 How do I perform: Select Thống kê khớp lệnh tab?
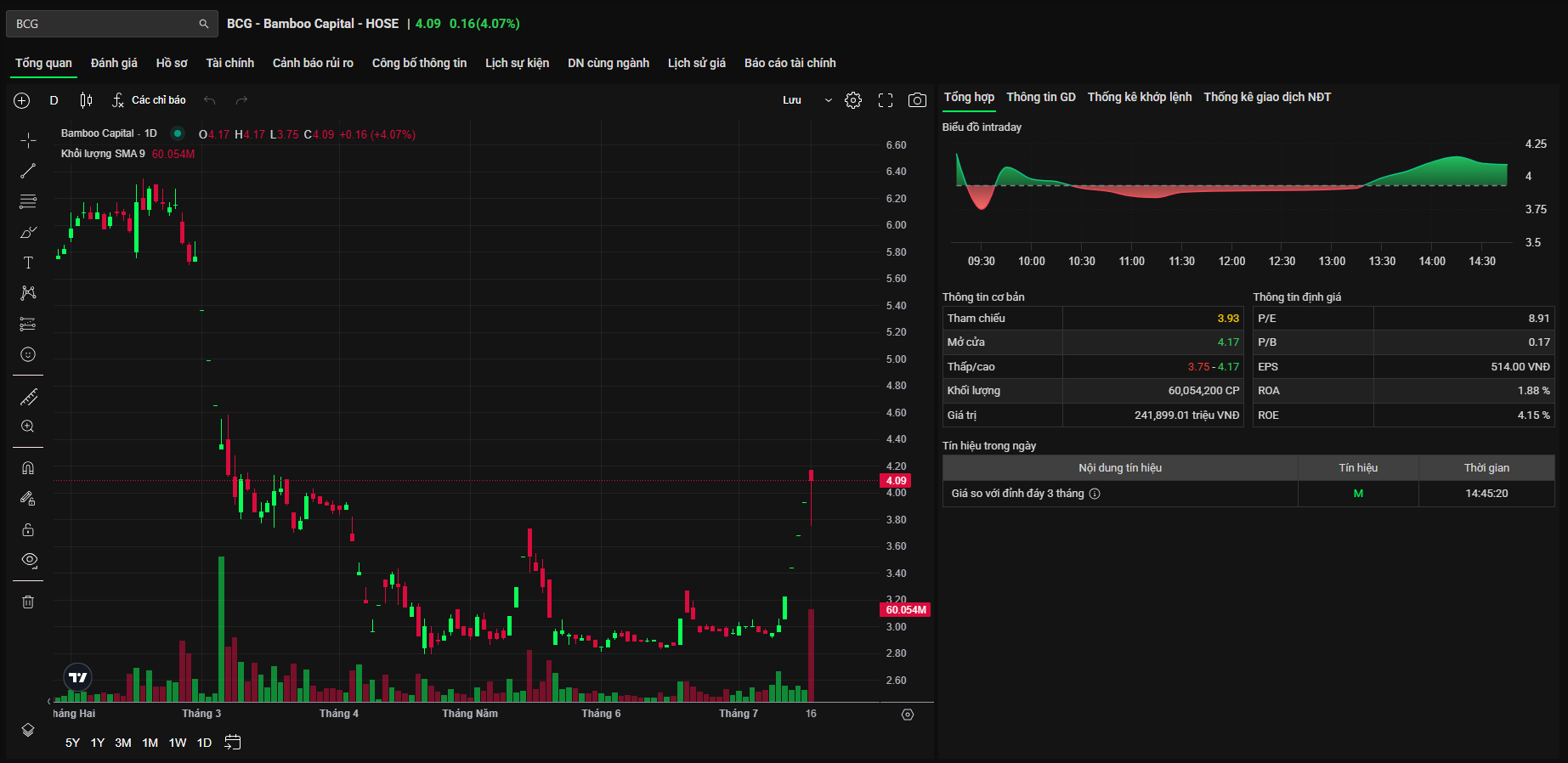click(x=1140, y=97)
